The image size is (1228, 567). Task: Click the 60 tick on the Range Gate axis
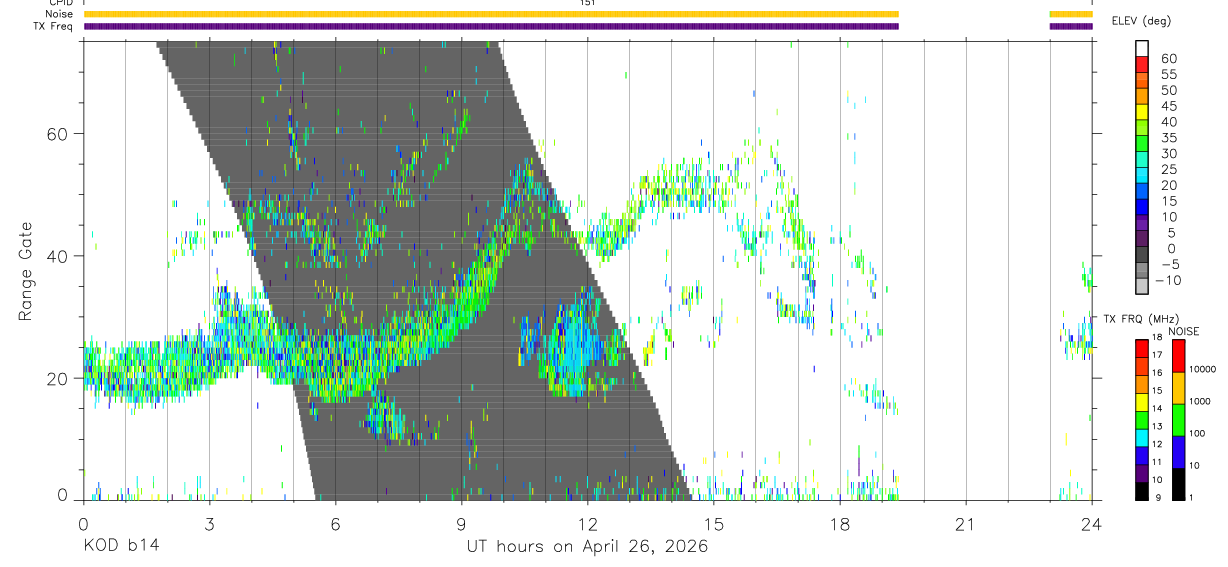(58, 134)
